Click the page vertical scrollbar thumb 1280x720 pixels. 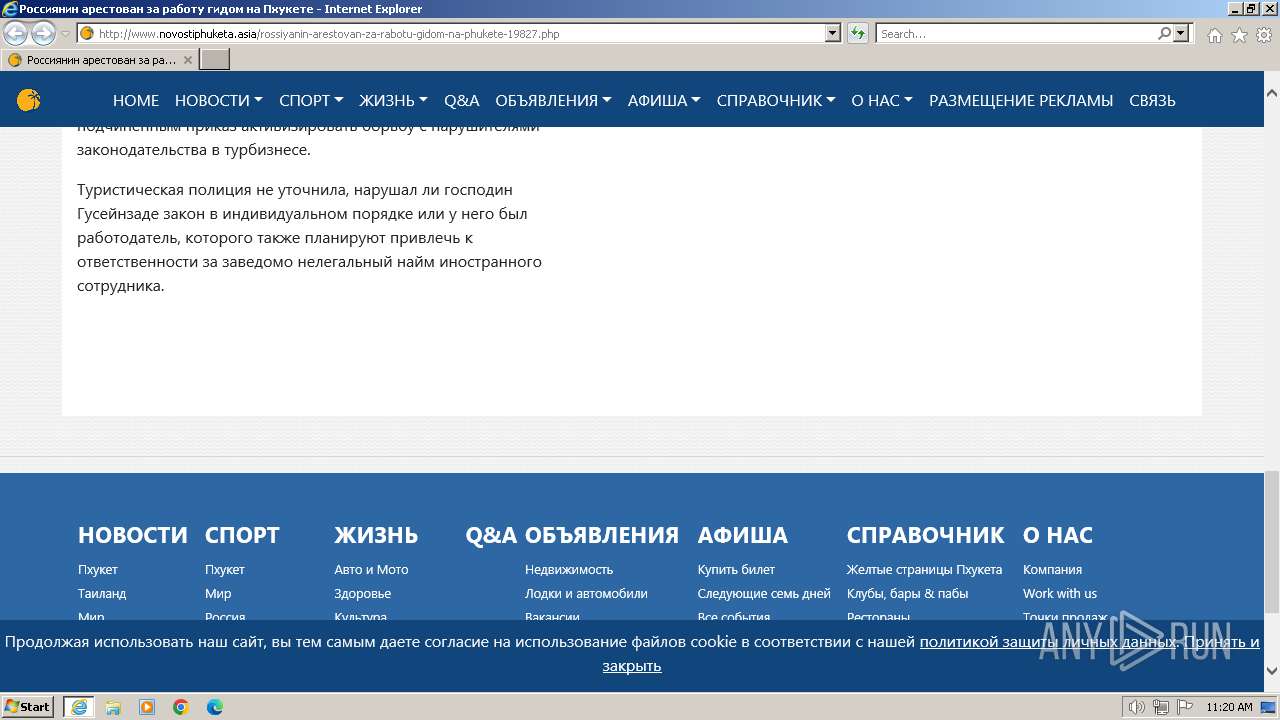[x=1271, y=540]
